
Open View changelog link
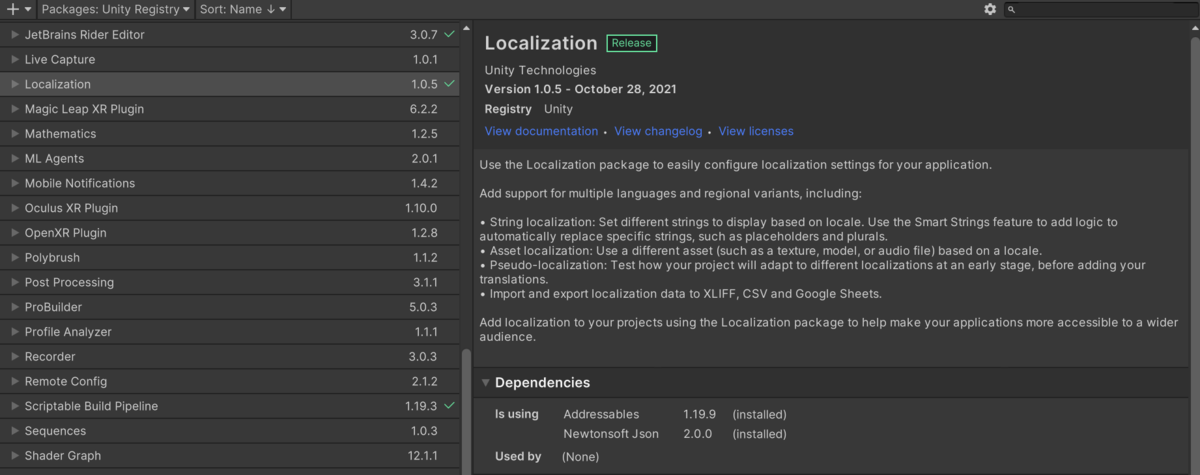tap(660, 131)
